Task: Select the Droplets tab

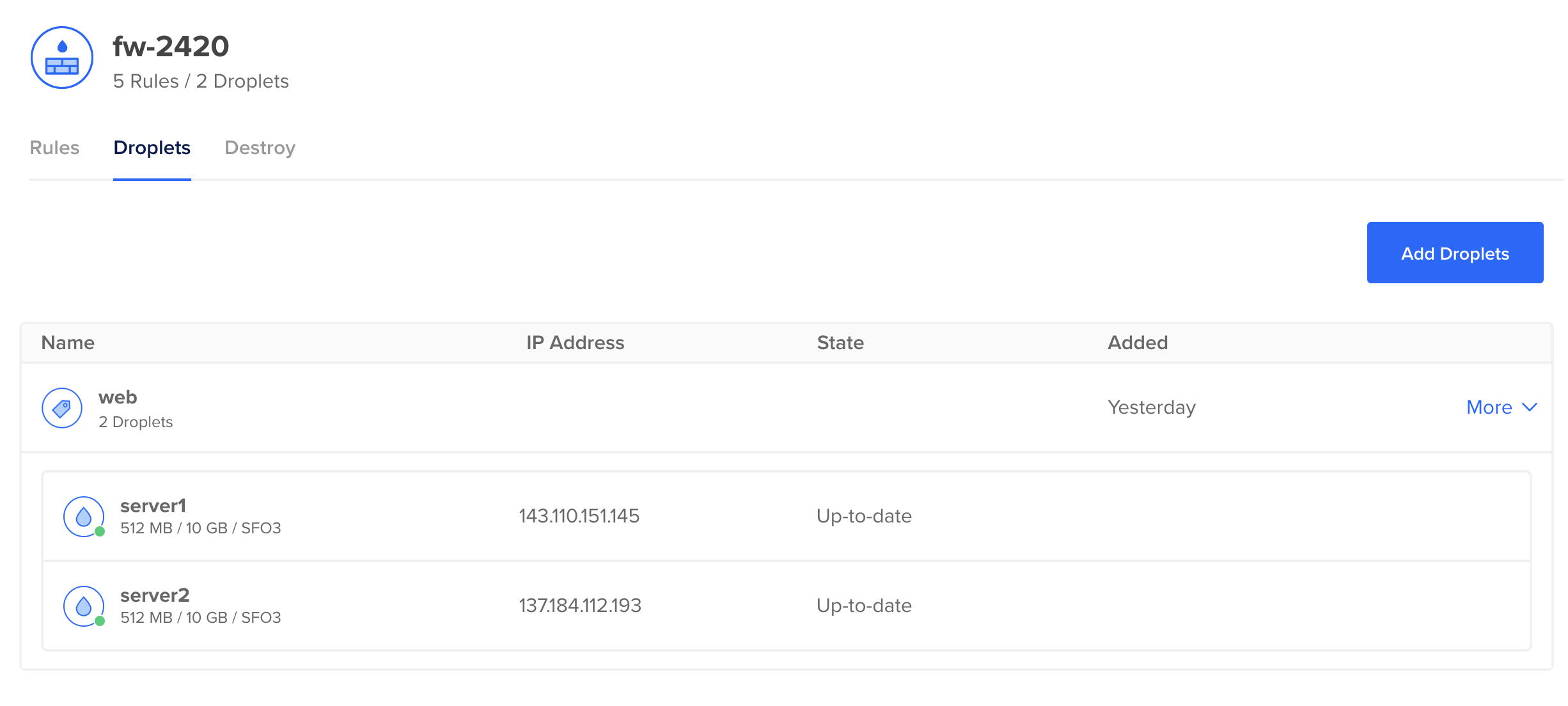Action: [x=152, y=148]
